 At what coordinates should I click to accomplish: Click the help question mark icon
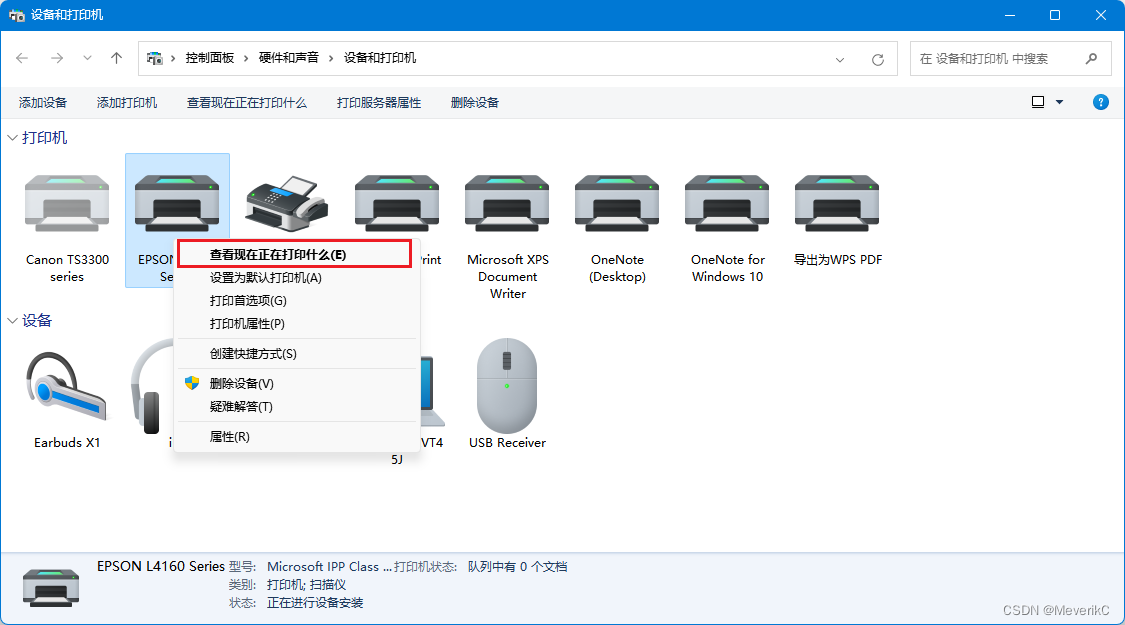(1101, 102)
